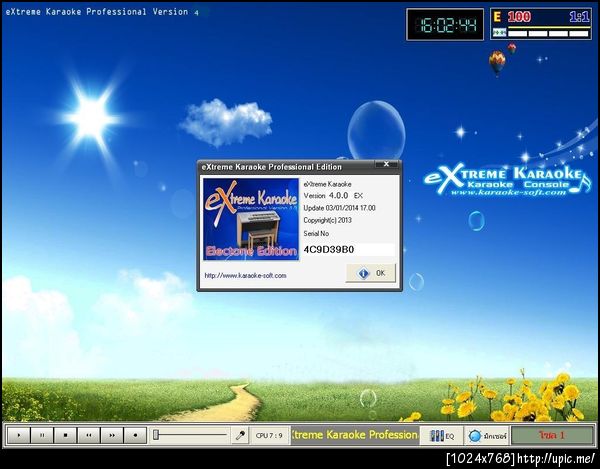Open the EQ equalizer panel
The image size is (600, 469).
tap(442, 436)
